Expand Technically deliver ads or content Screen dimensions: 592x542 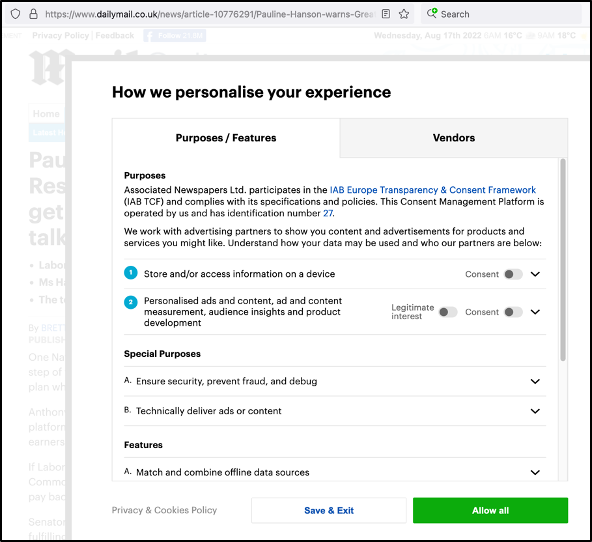tap(535, 411)
